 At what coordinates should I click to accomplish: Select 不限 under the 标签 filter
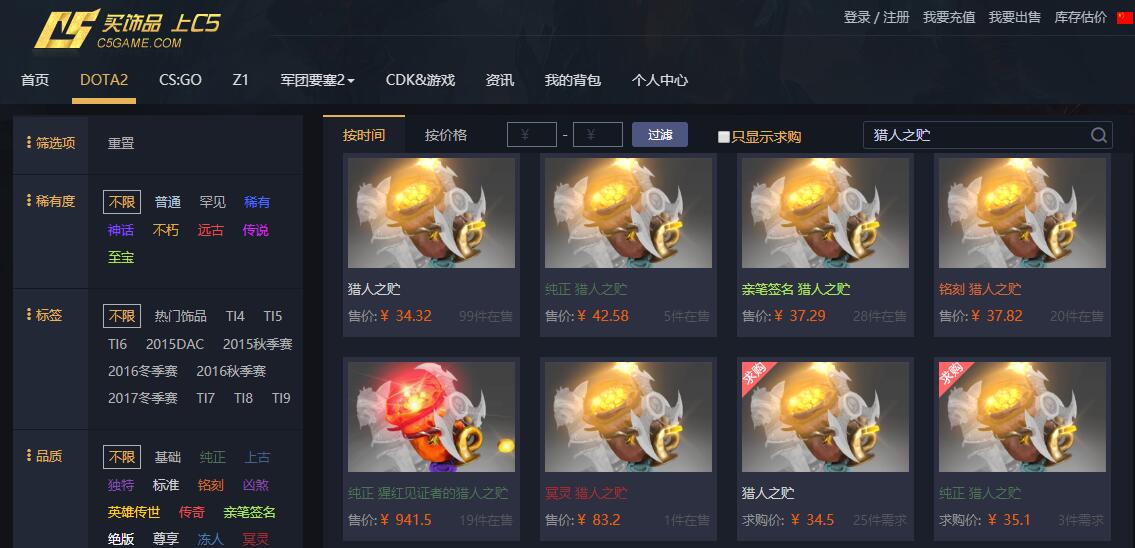[x=122, y=316]
